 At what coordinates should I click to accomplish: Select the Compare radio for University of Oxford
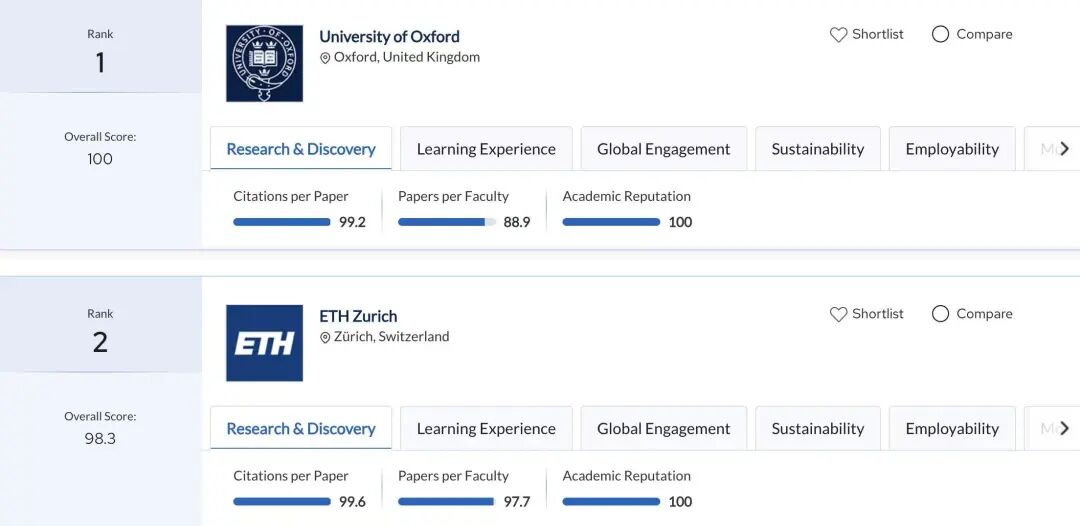coord(940,35)
